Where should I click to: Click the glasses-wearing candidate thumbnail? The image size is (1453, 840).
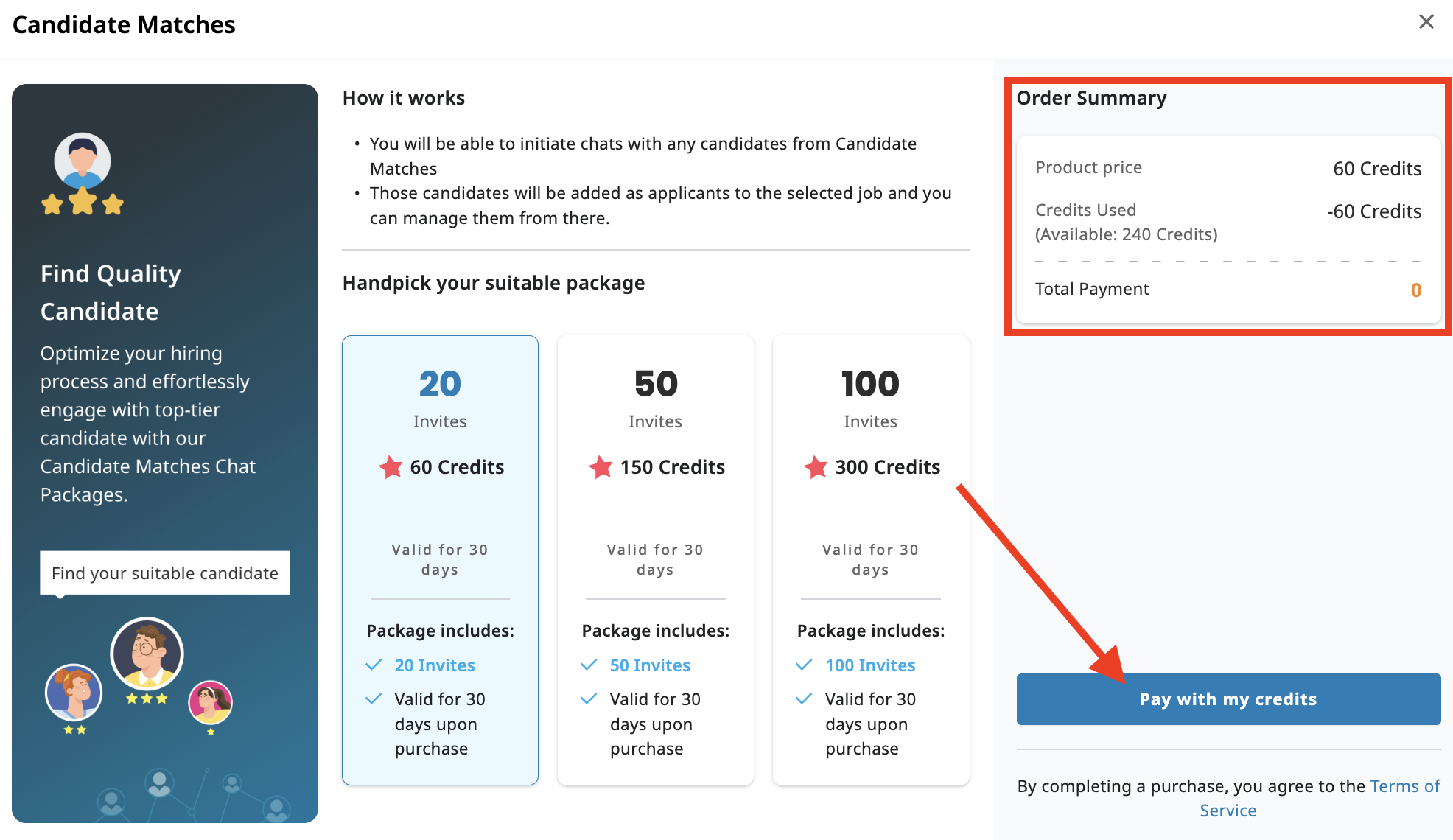tap(147, 654)
